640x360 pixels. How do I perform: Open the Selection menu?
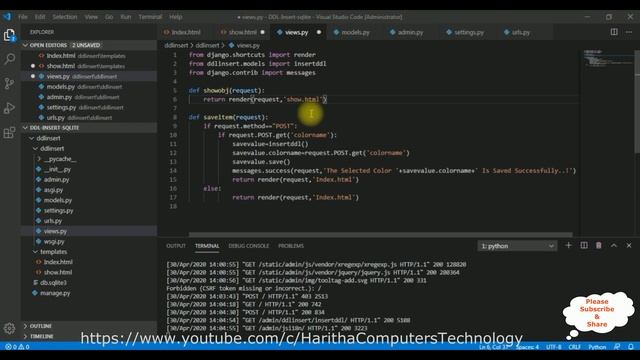coord(64,17)
